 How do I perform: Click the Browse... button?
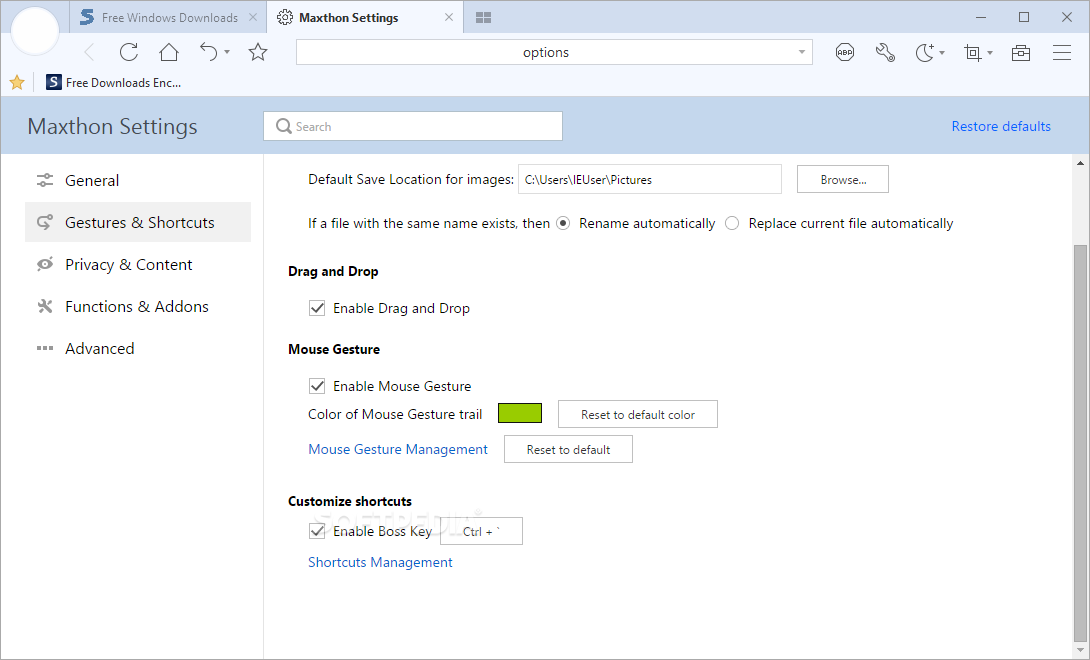coord(842,180)
